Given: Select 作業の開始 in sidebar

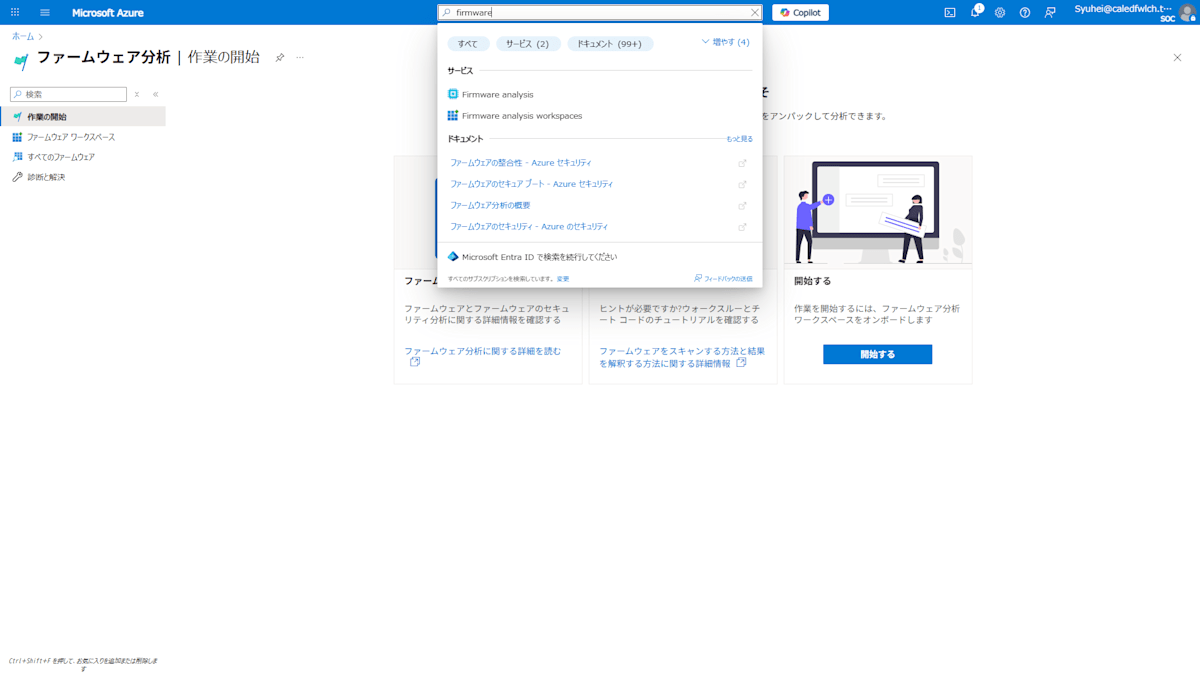Looking at the screenshot, I should [83, 117].
